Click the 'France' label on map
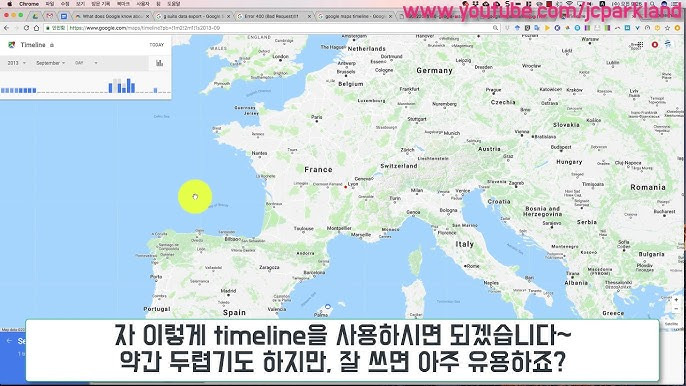This screenshot has height=386, width=686. point(318,170)
